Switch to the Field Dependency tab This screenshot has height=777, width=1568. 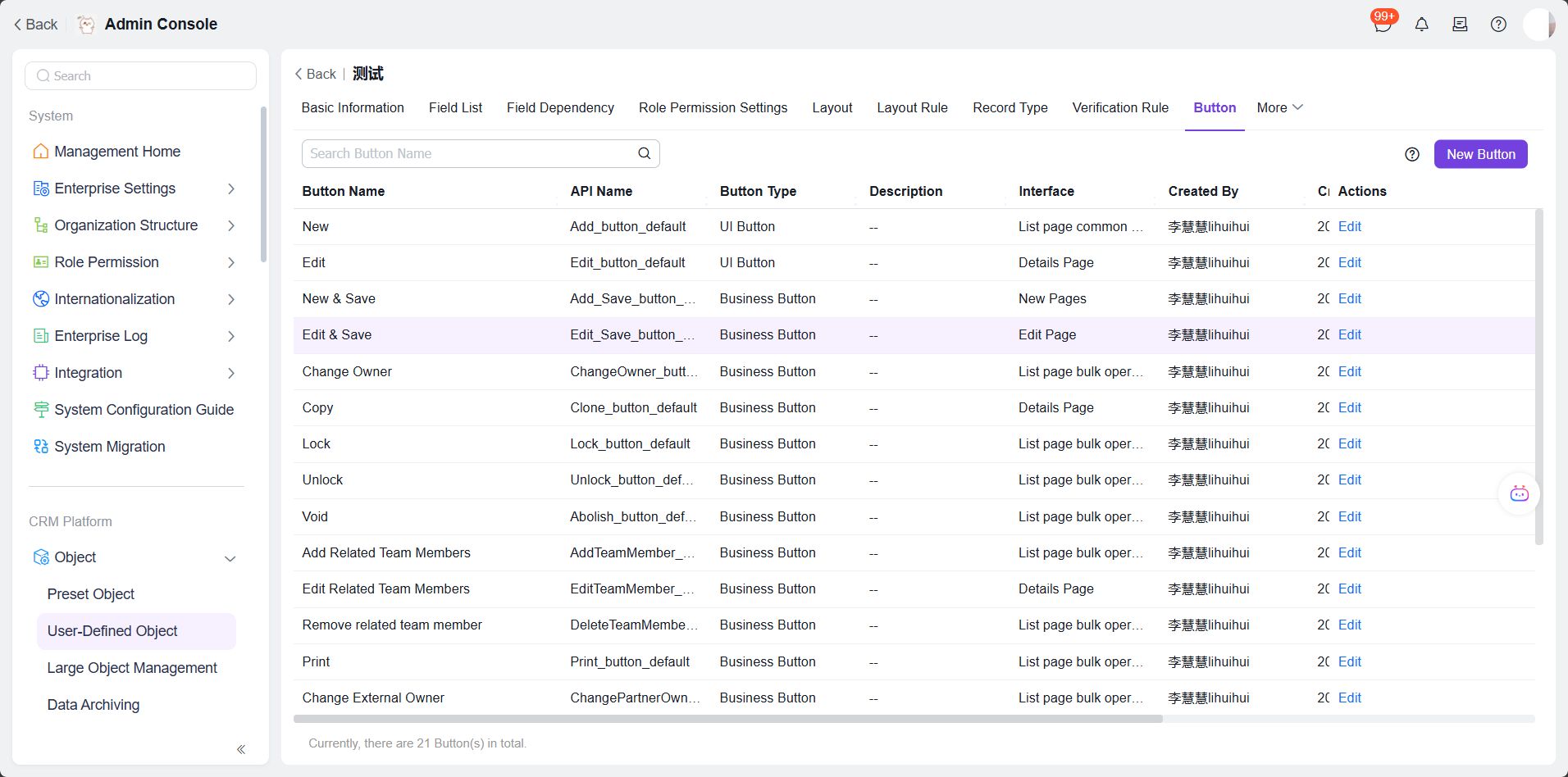tap(560, 107)
